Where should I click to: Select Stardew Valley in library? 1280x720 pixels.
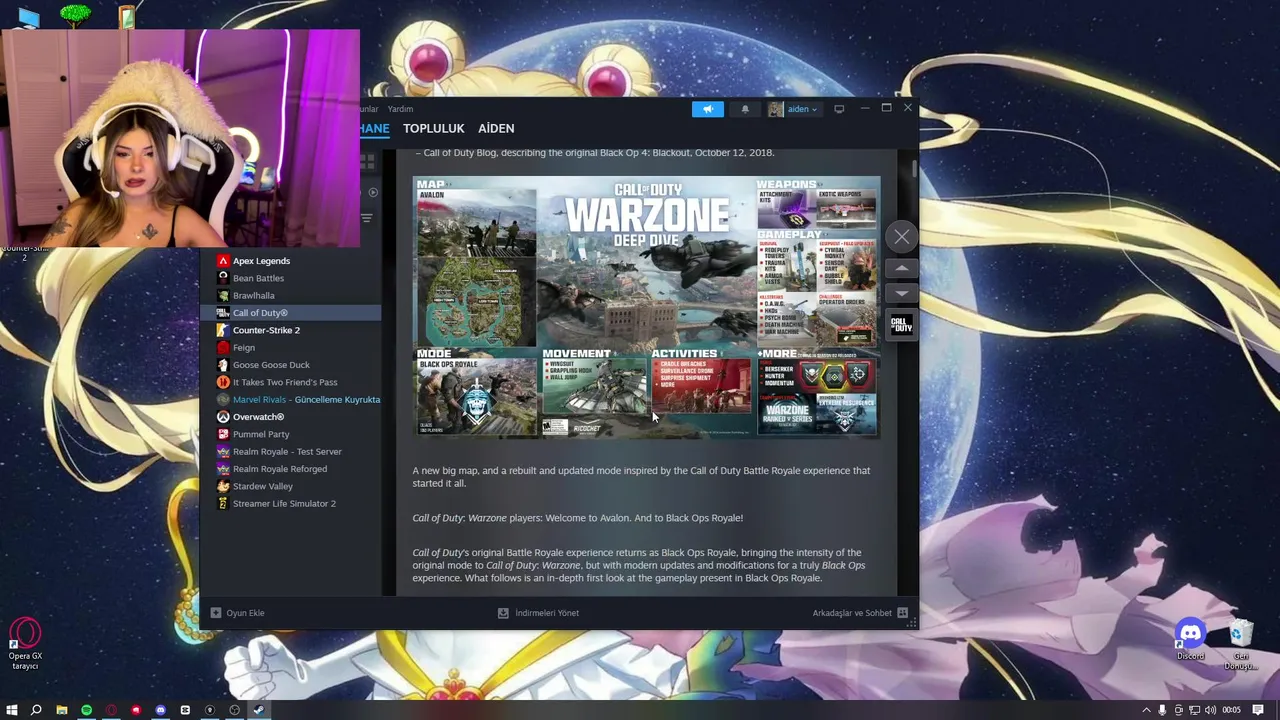[x=290, y=486]
